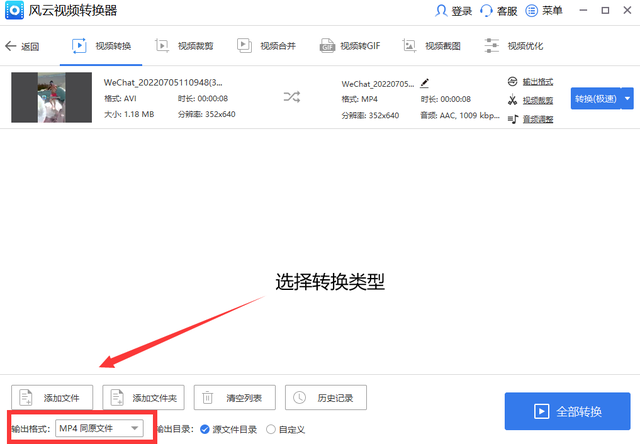Expand the 转换(极速) dropdown arrow
The image size is (640, 444).
pos(627,98)
